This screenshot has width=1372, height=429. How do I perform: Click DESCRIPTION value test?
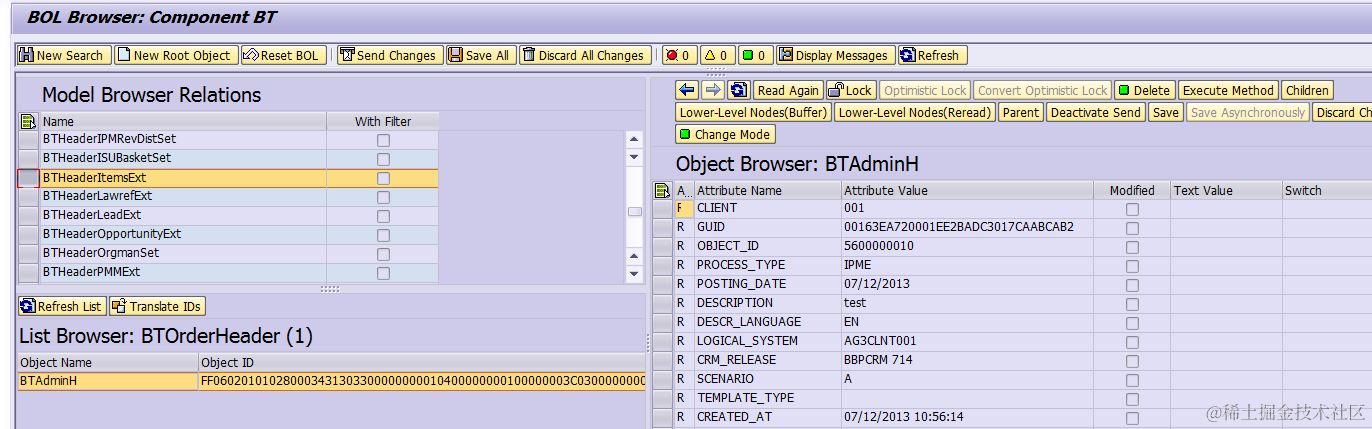click(x=855, y=303)
